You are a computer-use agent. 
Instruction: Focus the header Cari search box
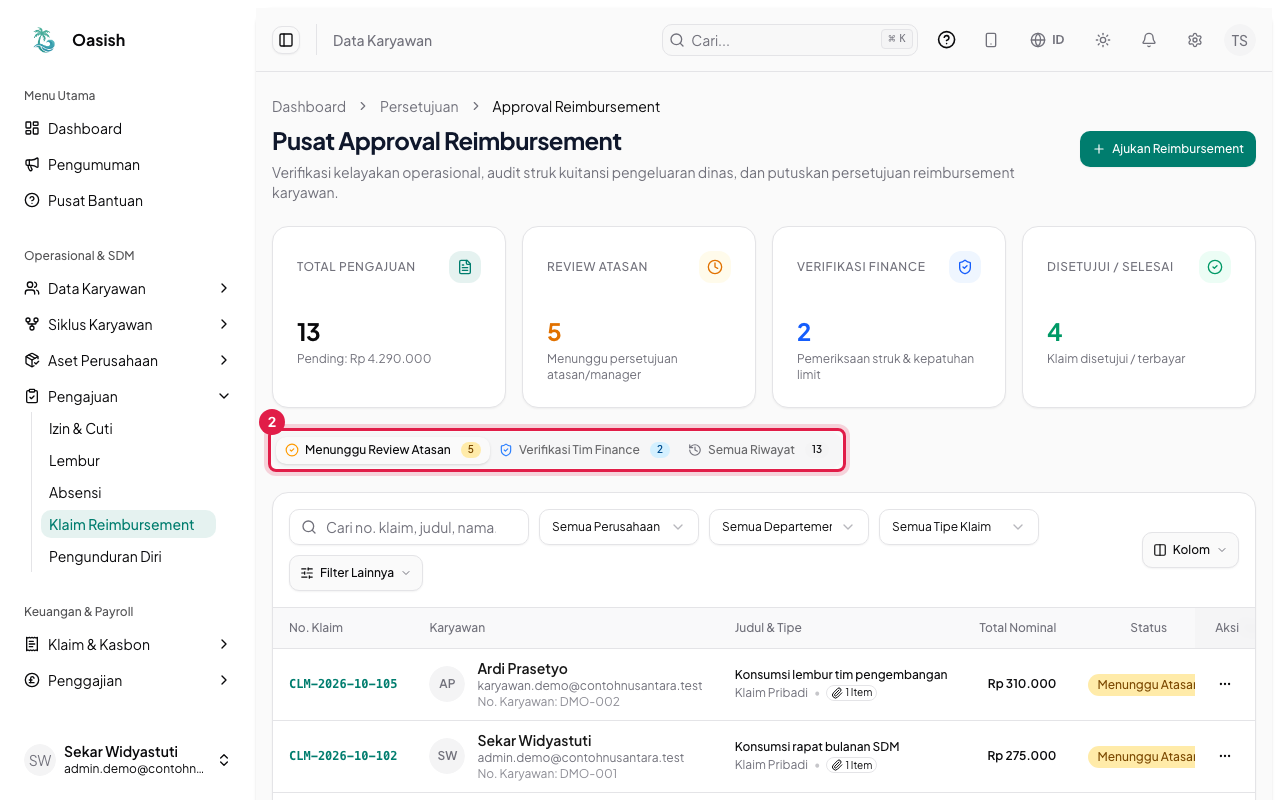pos(789,40)
